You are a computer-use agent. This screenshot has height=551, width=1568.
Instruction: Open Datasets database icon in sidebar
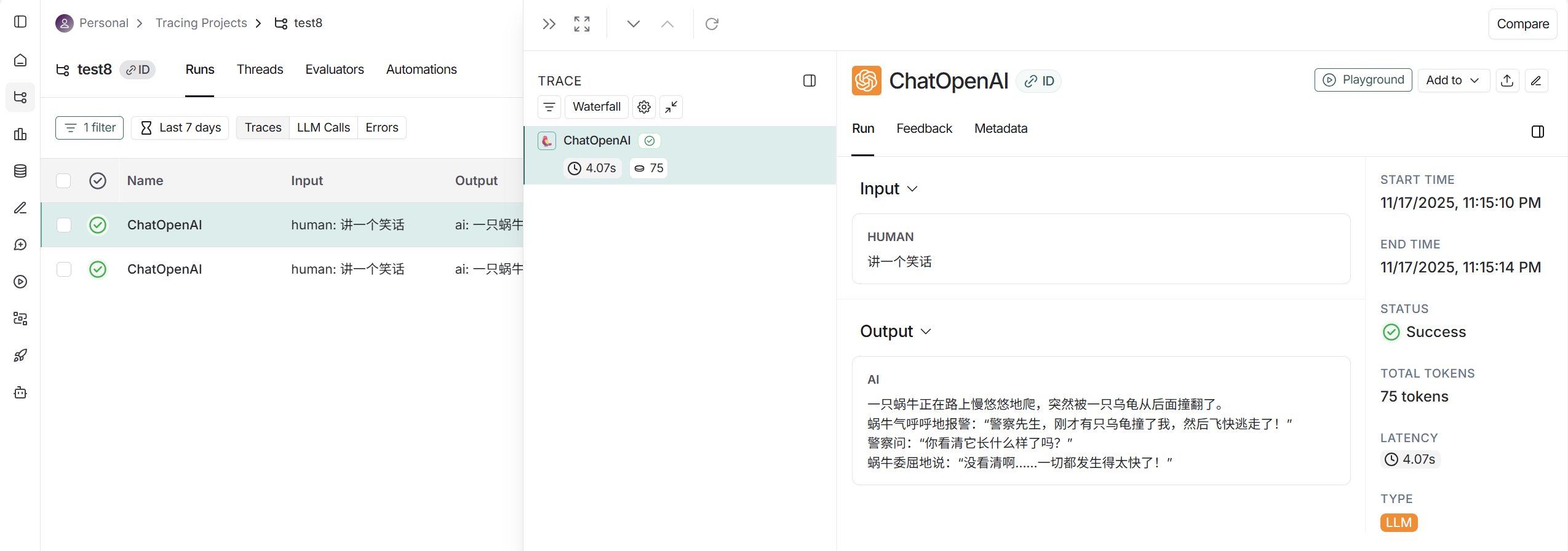click(20, 171)
